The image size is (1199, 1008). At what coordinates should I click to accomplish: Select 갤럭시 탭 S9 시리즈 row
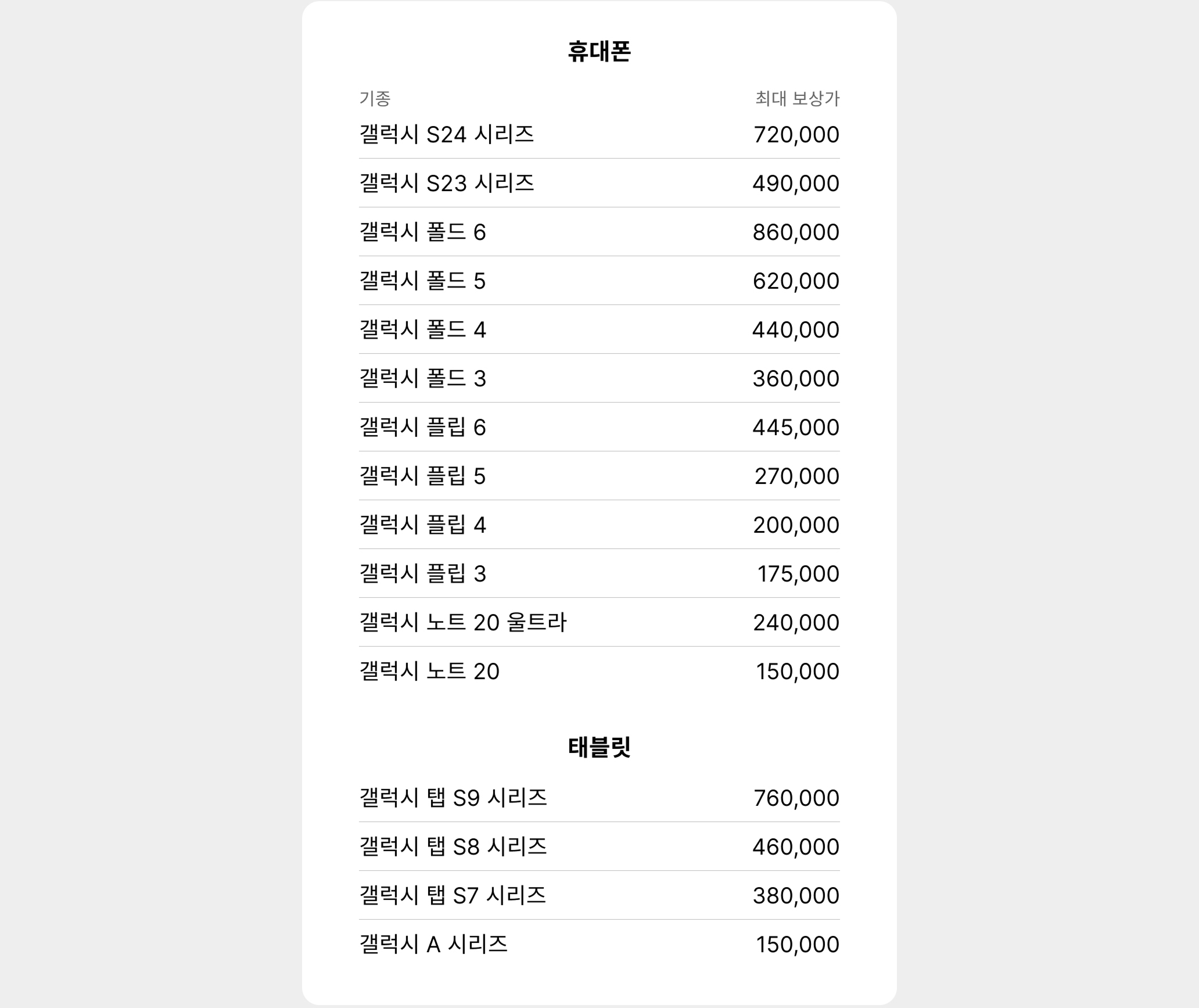tap(599, 798)
